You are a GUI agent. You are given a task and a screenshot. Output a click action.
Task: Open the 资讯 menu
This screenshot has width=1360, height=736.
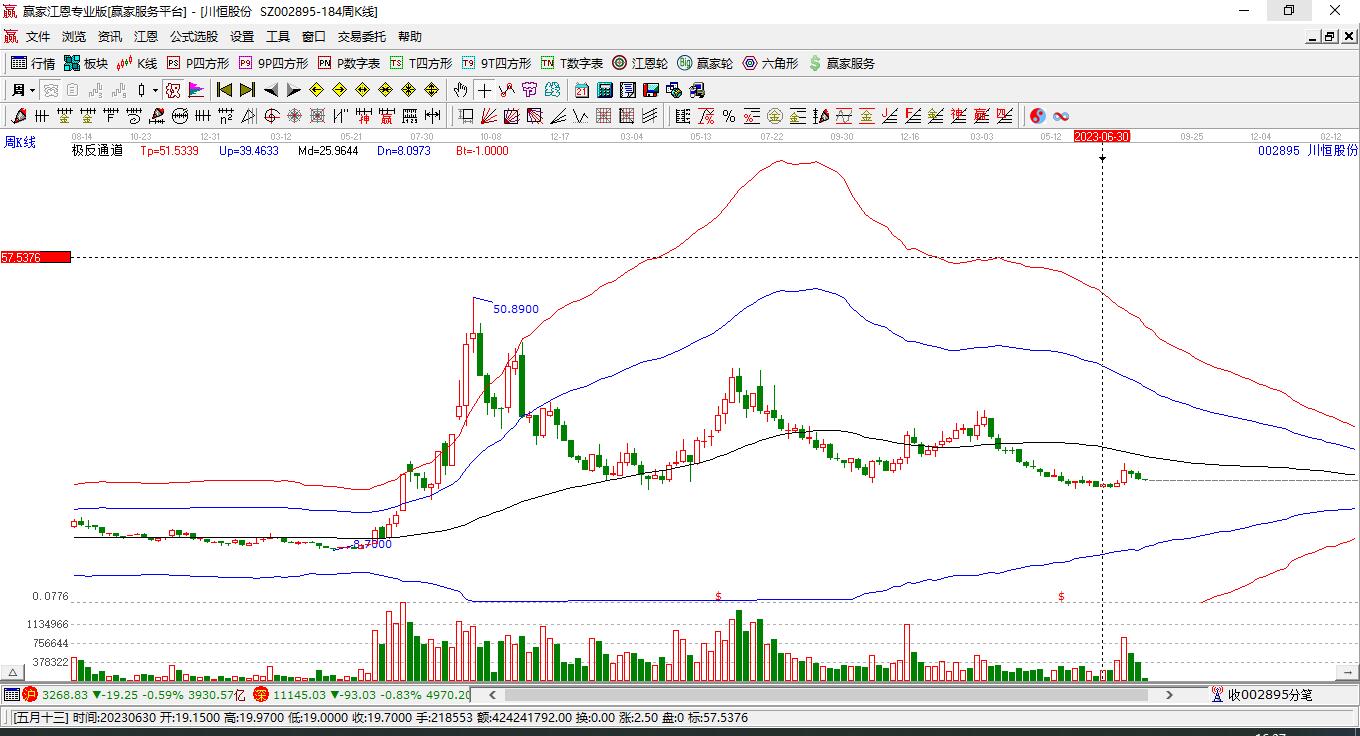click(x=110, y=37)
